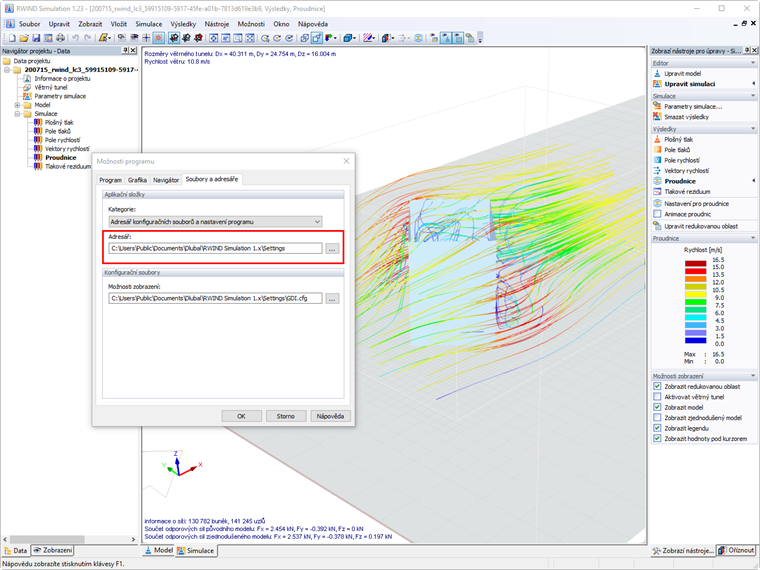Click Nápověda button in dialog
Viewport: 760px width, 570px height.
(x=330, y=416)
